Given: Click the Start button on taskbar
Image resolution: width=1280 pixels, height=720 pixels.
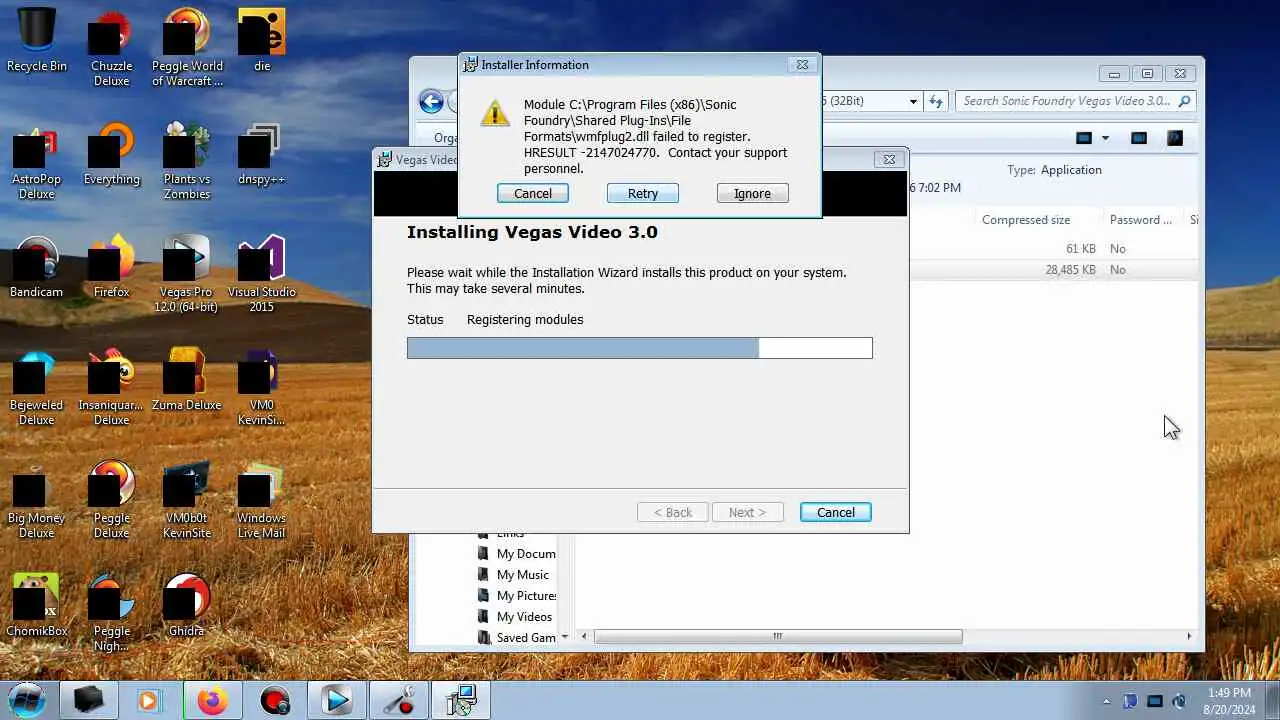Looking at the screenshot, I should [x=27, y=700].
